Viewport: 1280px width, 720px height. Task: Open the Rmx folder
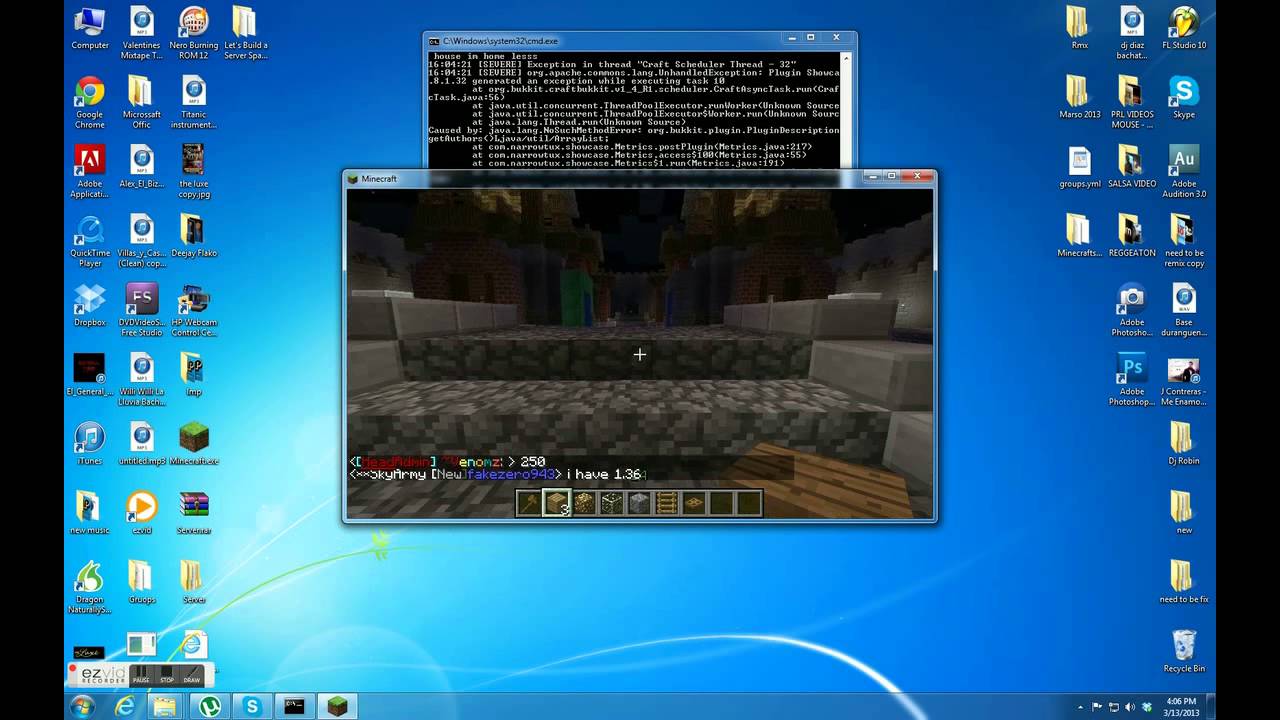[x=1080, y=29]
